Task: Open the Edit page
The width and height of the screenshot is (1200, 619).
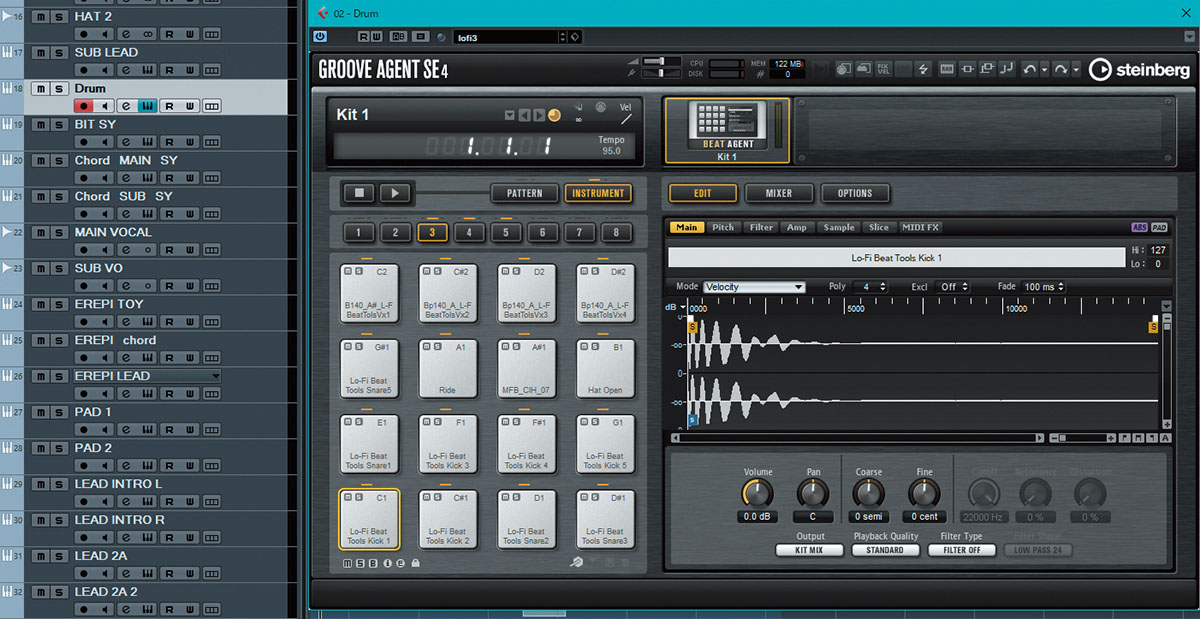Action: (x=703, y=193)
